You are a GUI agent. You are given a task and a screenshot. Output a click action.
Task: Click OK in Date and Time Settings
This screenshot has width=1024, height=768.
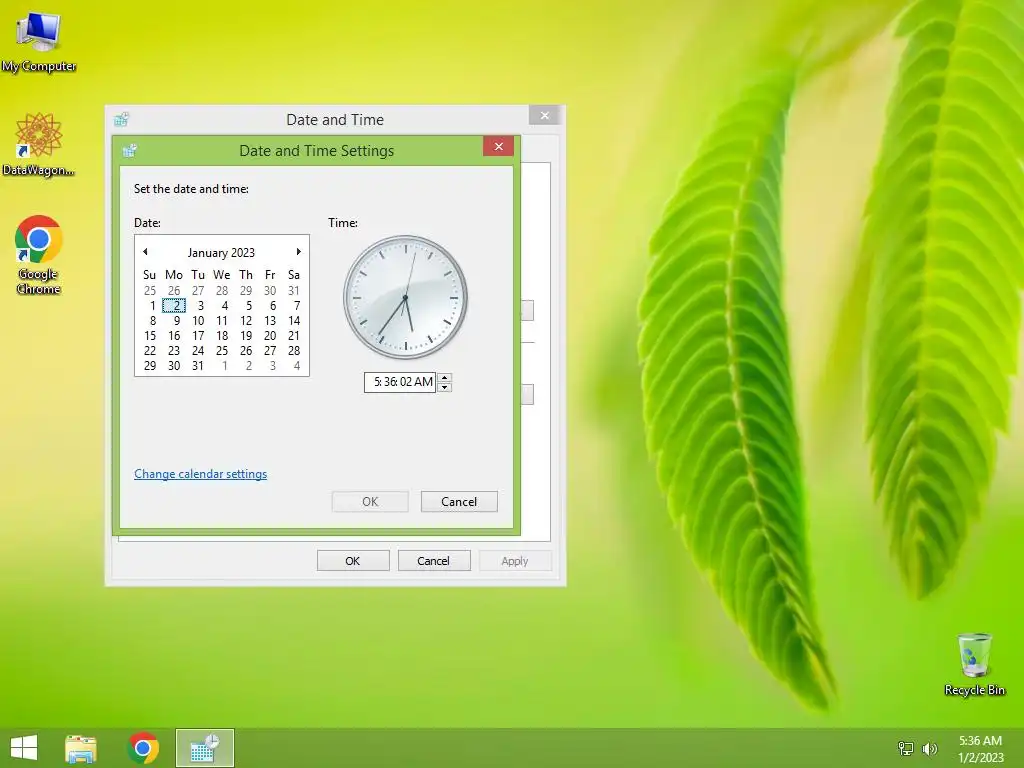click(x=370, y=502)
